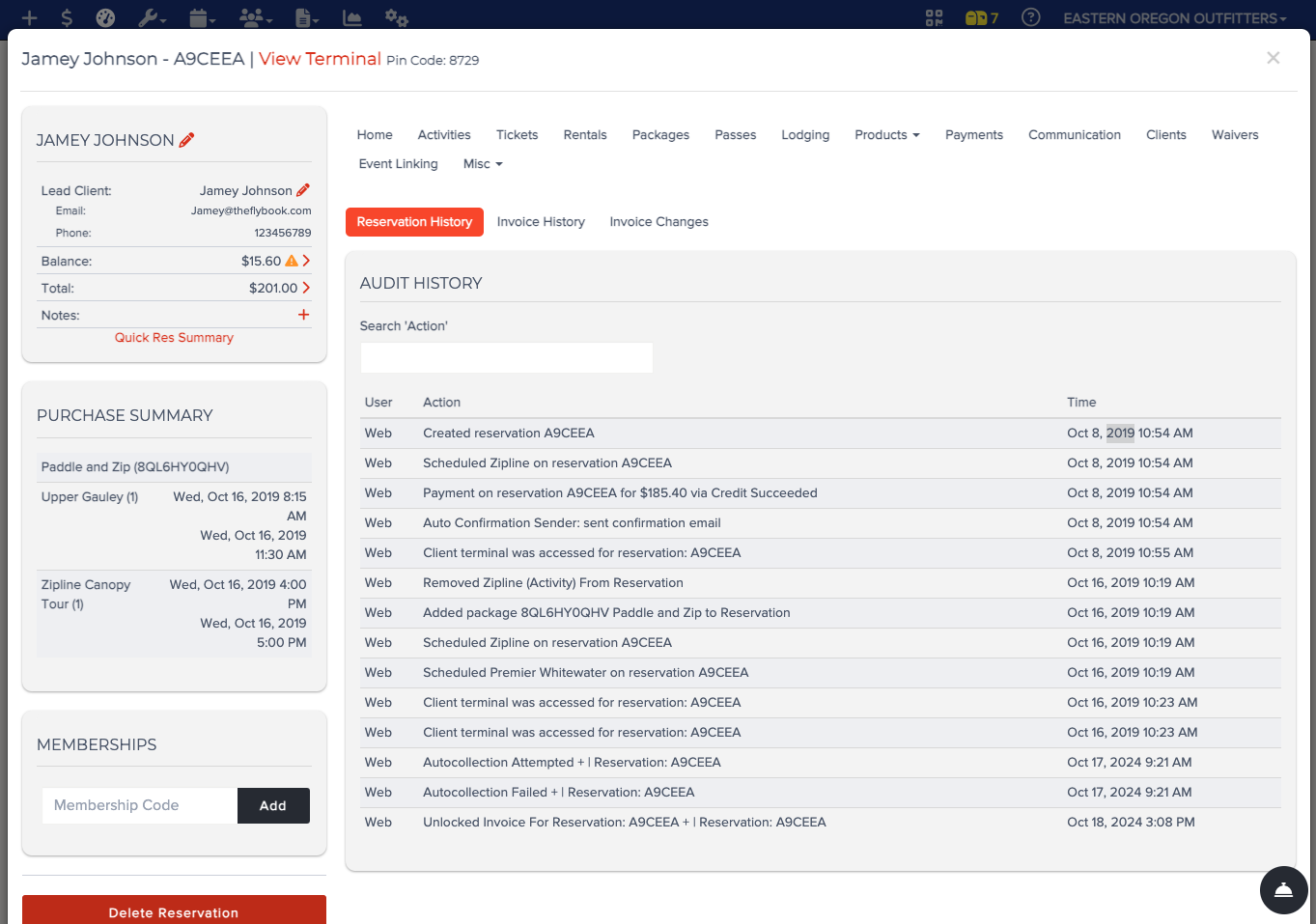Viewport: 1316px width, 924px height.
Task: Open the concierge bell chat button
Action: click(1283, 889)
